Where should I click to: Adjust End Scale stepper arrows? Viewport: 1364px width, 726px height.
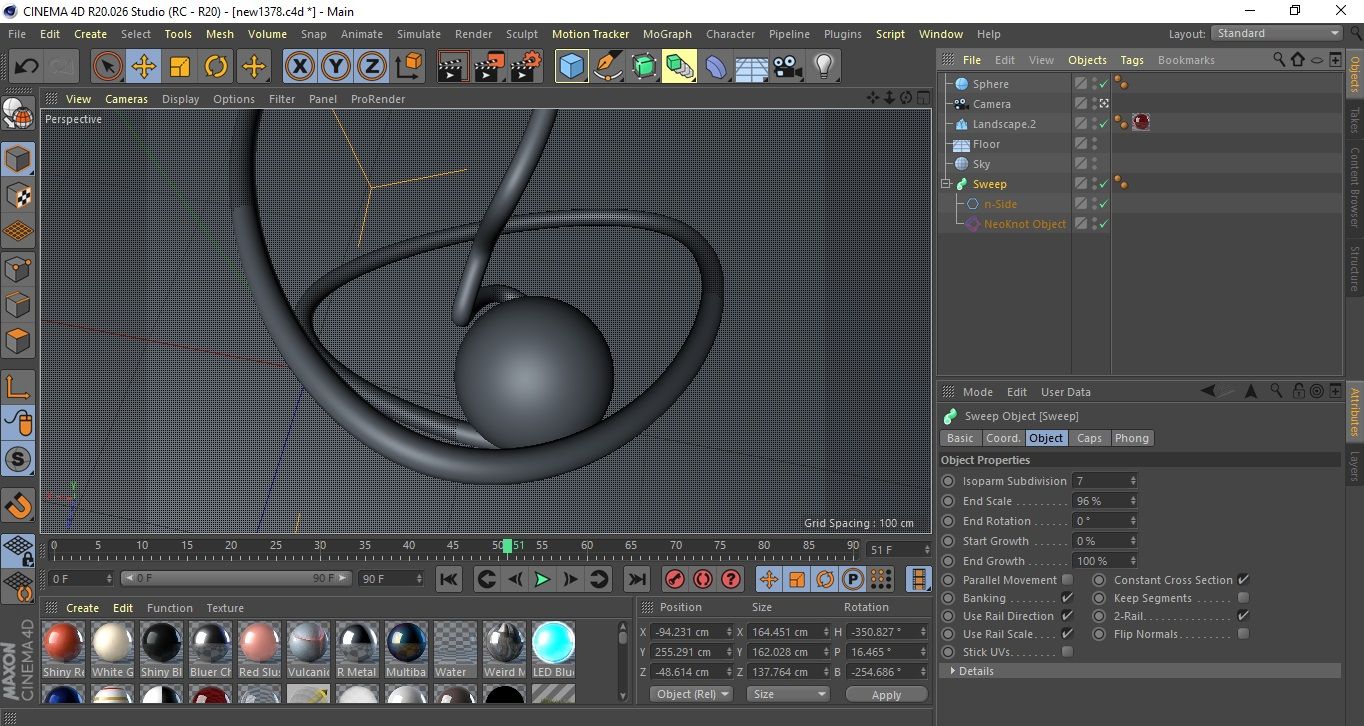(x=1132, y=501)
